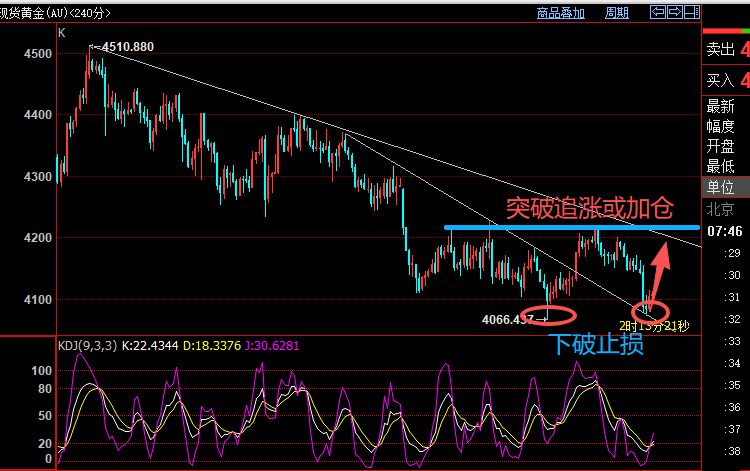Viewport: 750px width, 471px height.
Task: Click the 4510.880 high price marker
Action: pyautogui.click(x=127, y=47)
